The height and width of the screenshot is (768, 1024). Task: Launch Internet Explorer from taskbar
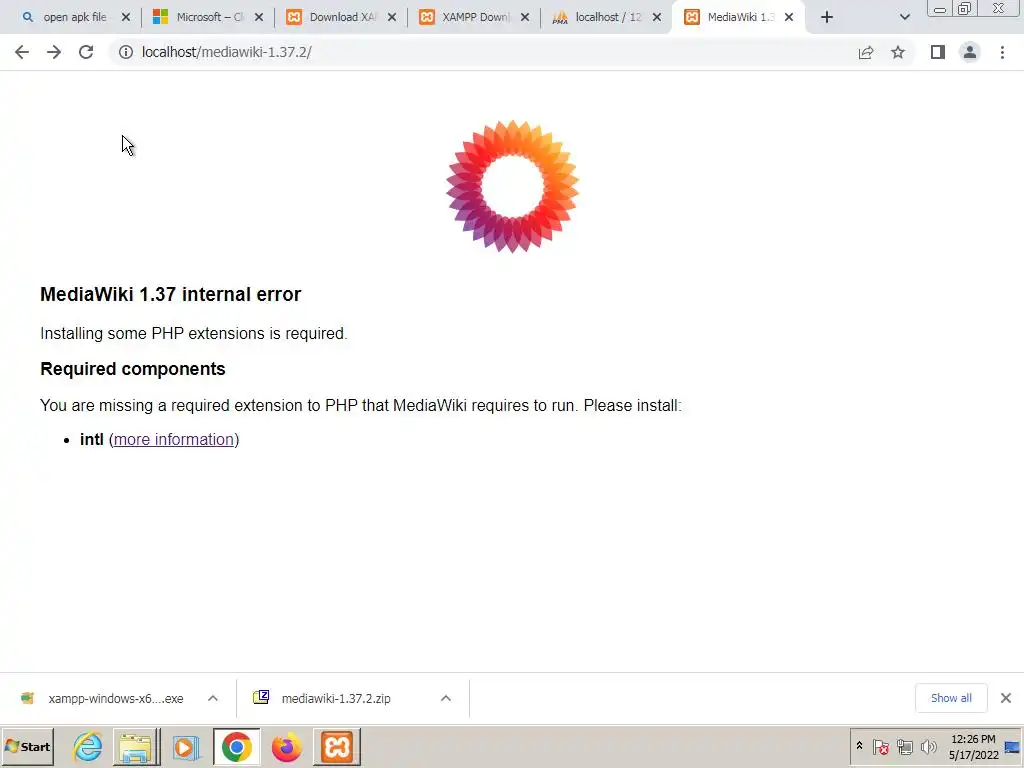coord(88,747)
